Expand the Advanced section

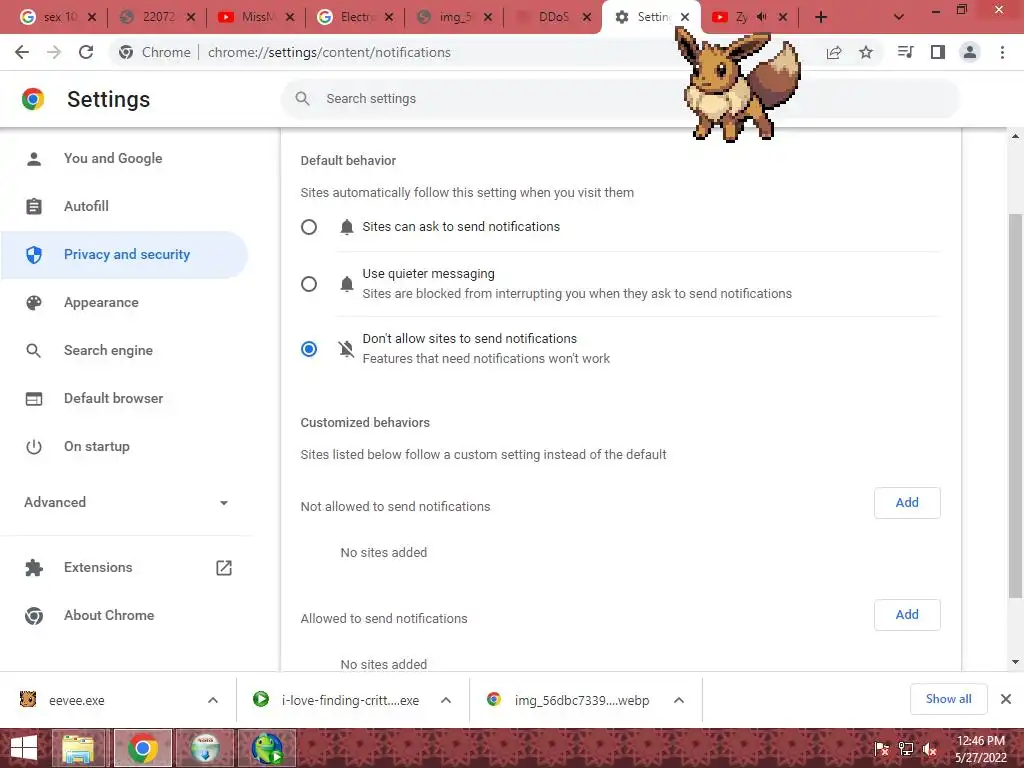(126, 502)
